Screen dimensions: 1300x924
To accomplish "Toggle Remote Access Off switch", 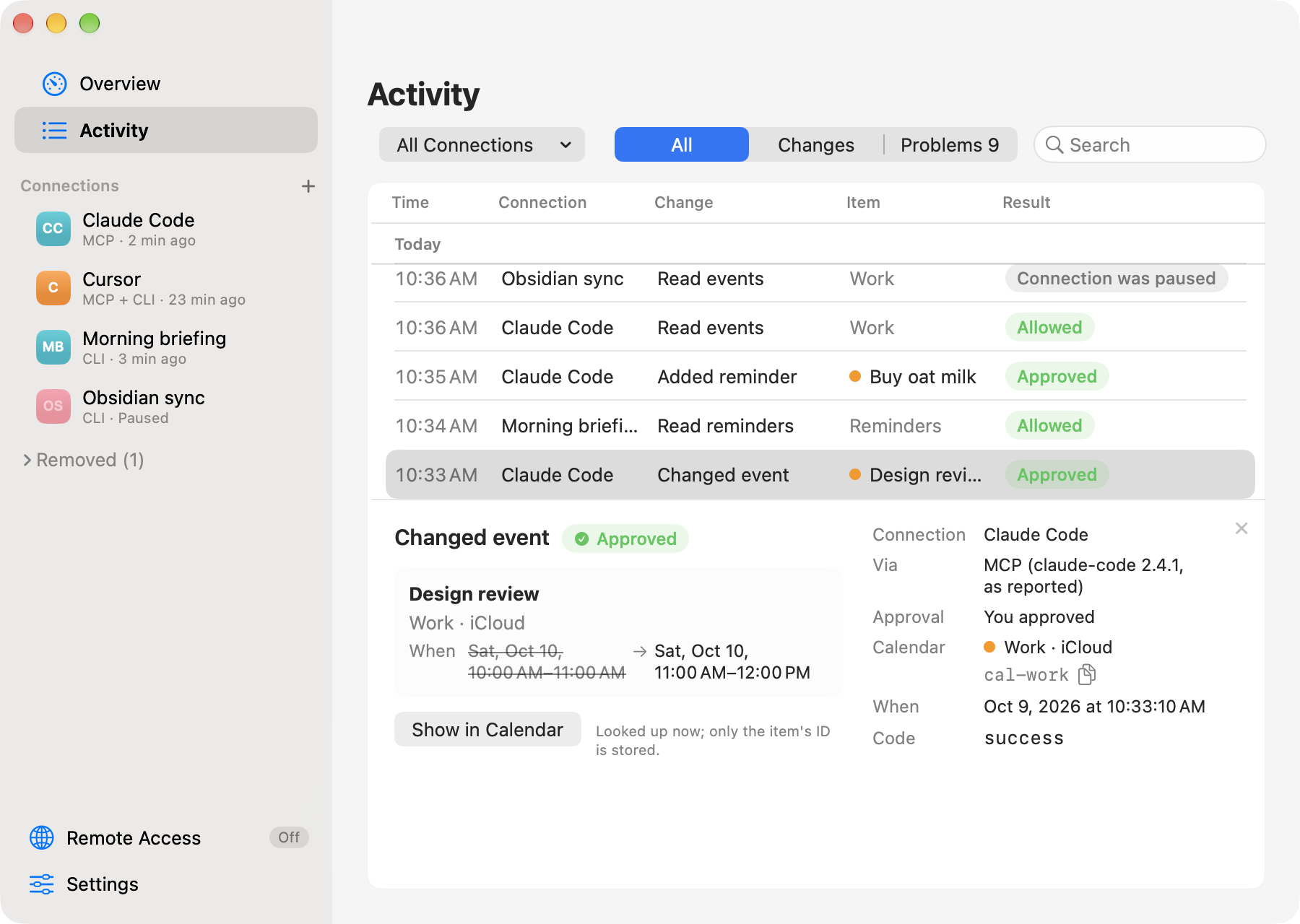I will click(289, 837).
